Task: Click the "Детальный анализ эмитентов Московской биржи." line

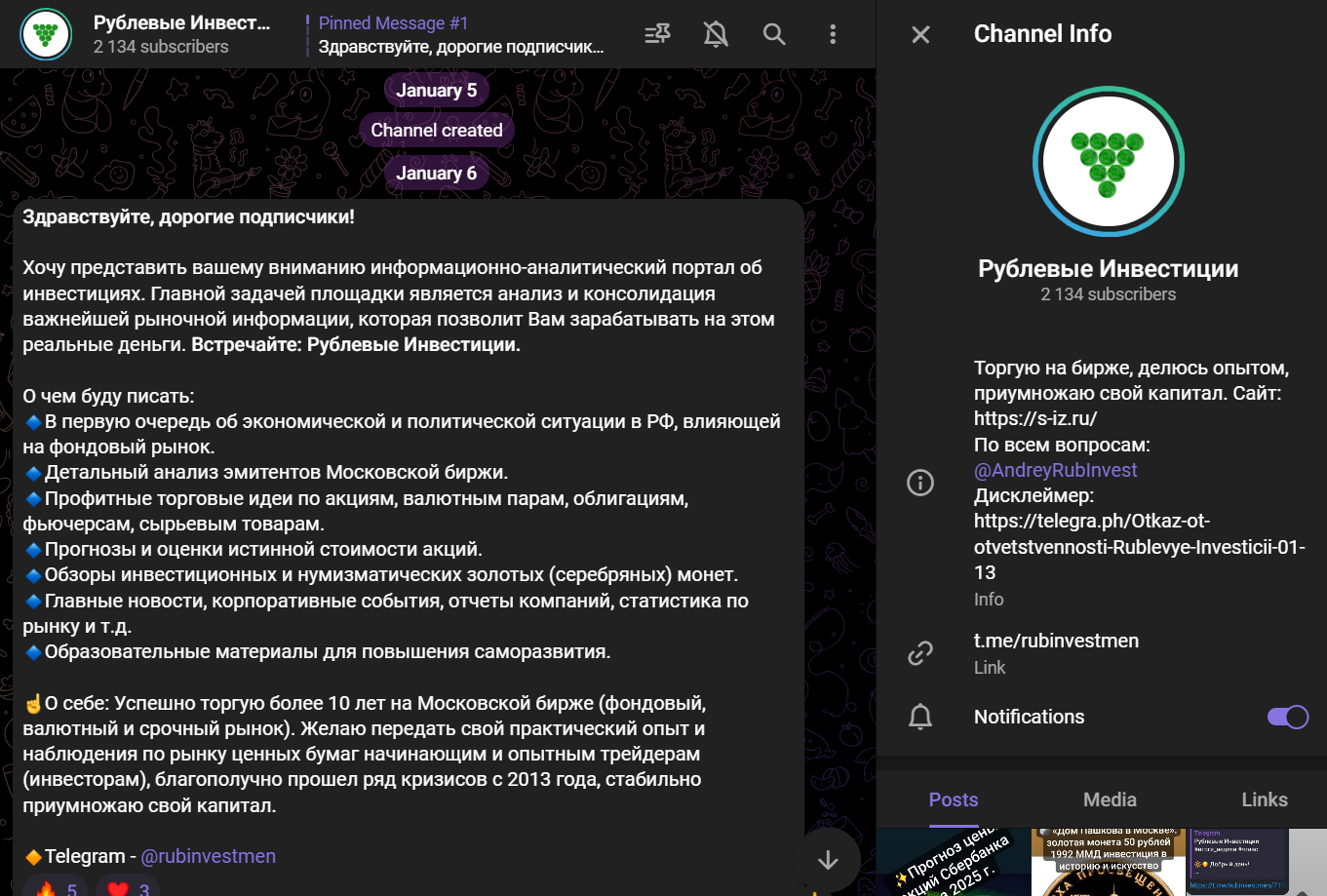Action: [x=276, y=473]
